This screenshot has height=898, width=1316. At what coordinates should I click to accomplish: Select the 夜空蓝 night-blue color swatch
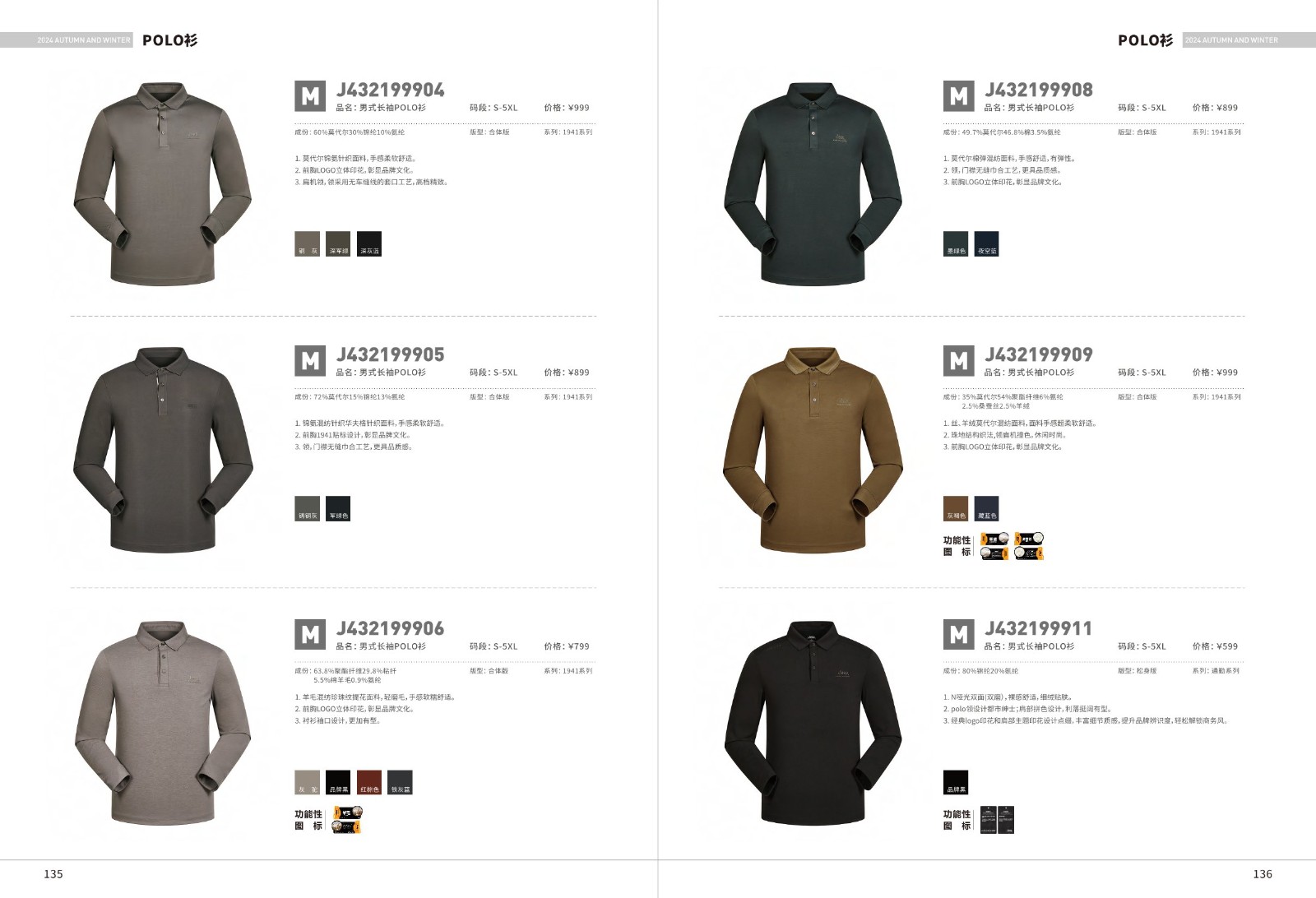click(986, 244)
